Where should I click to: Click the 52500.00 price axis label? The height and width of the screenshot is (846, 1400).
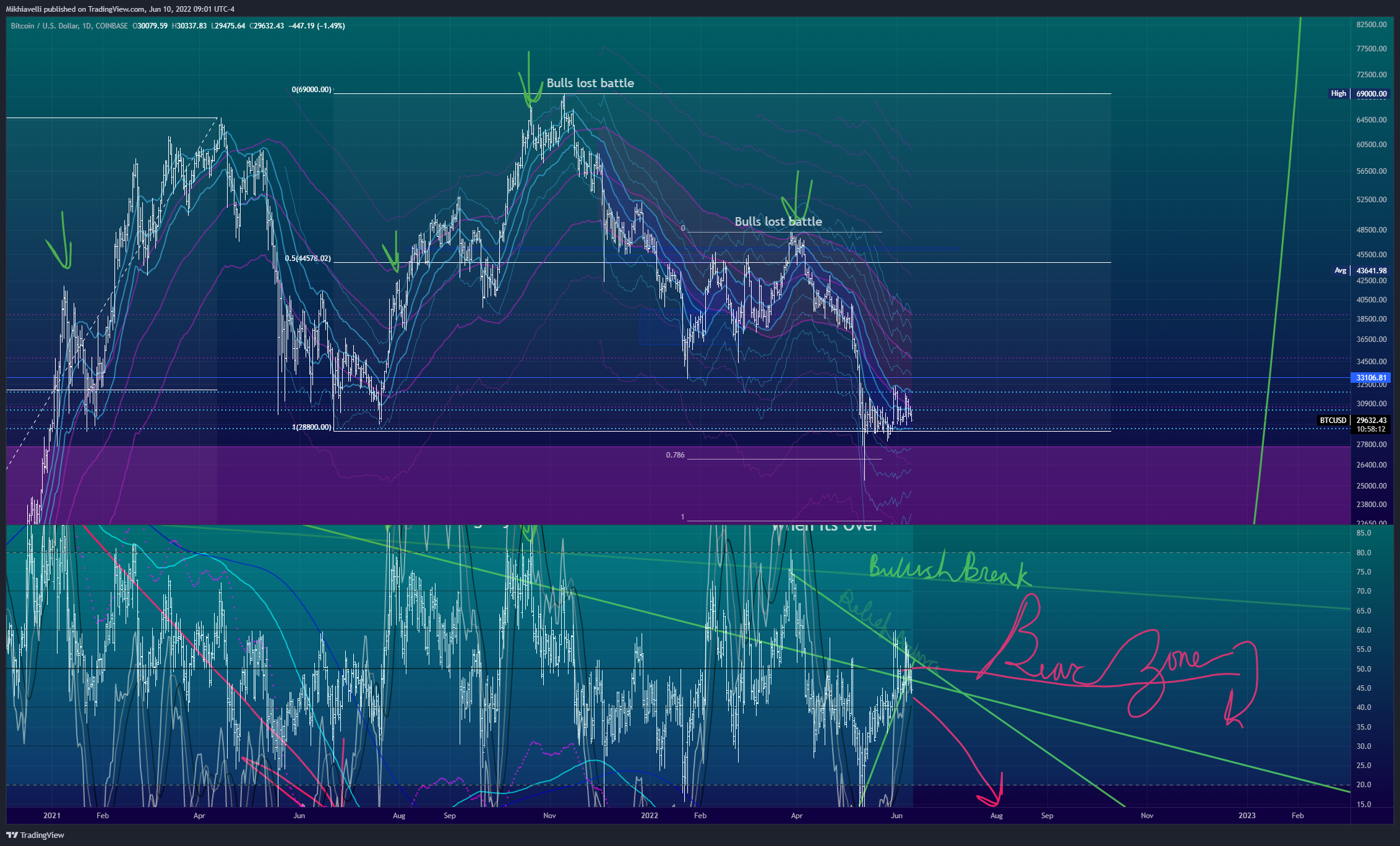[1372, 200]
